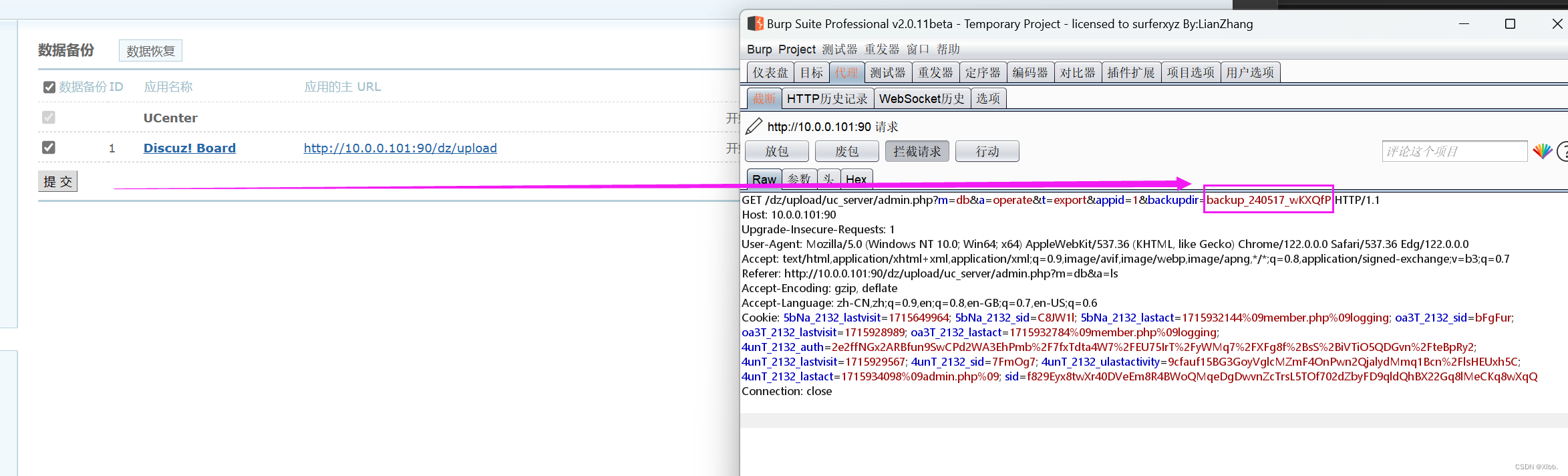Select the Hex message view tab
Image resolution: width=1568 pixels, height=476 pixels.
856,179
